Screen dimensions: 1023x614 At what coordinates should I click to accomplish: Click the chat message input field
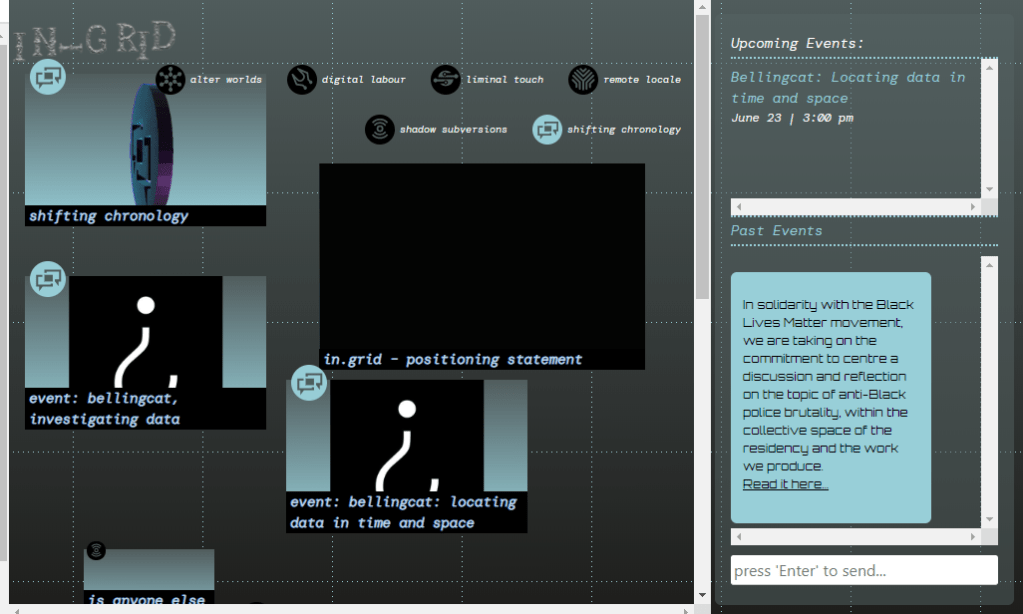tap(863, 570)
